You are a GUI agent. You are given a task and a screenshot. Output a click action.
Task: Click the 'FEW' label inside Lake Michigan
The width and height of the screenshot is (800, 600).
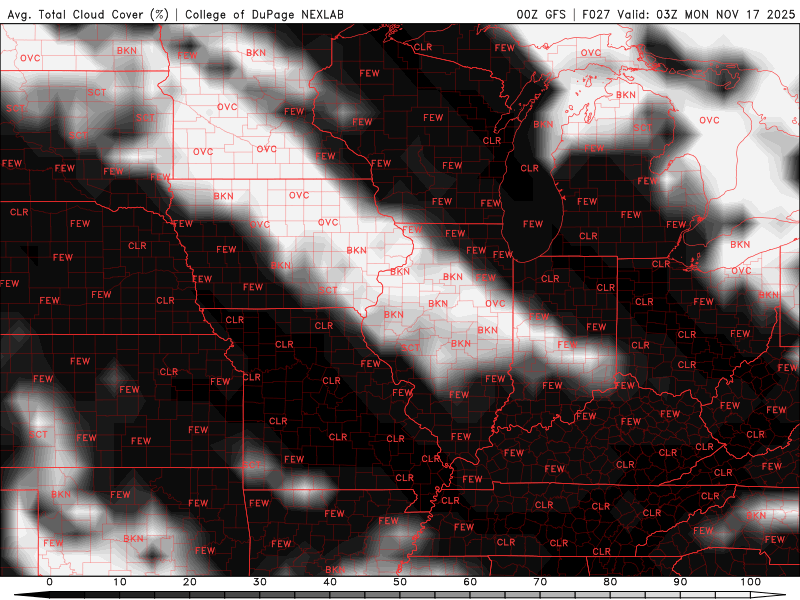[x=533, y=224]
